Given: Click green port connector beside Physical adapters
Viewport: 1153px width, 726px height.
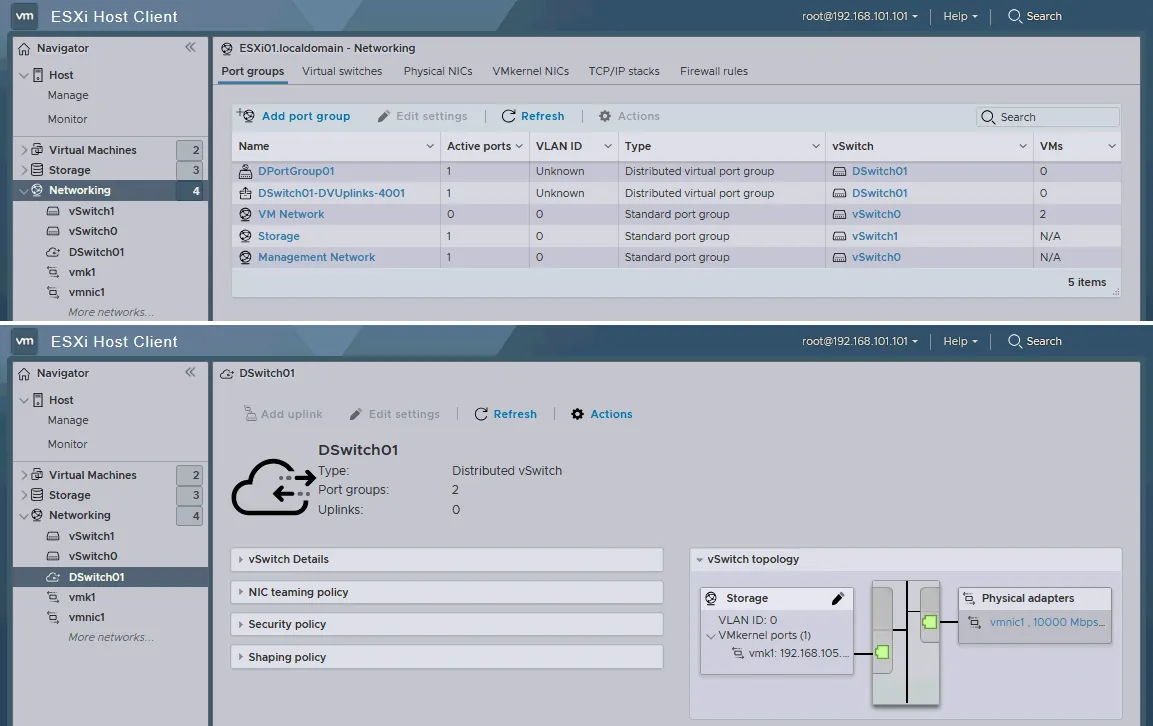Looking at the screenshot, I should pyautogui.click(x=930, y=622).
